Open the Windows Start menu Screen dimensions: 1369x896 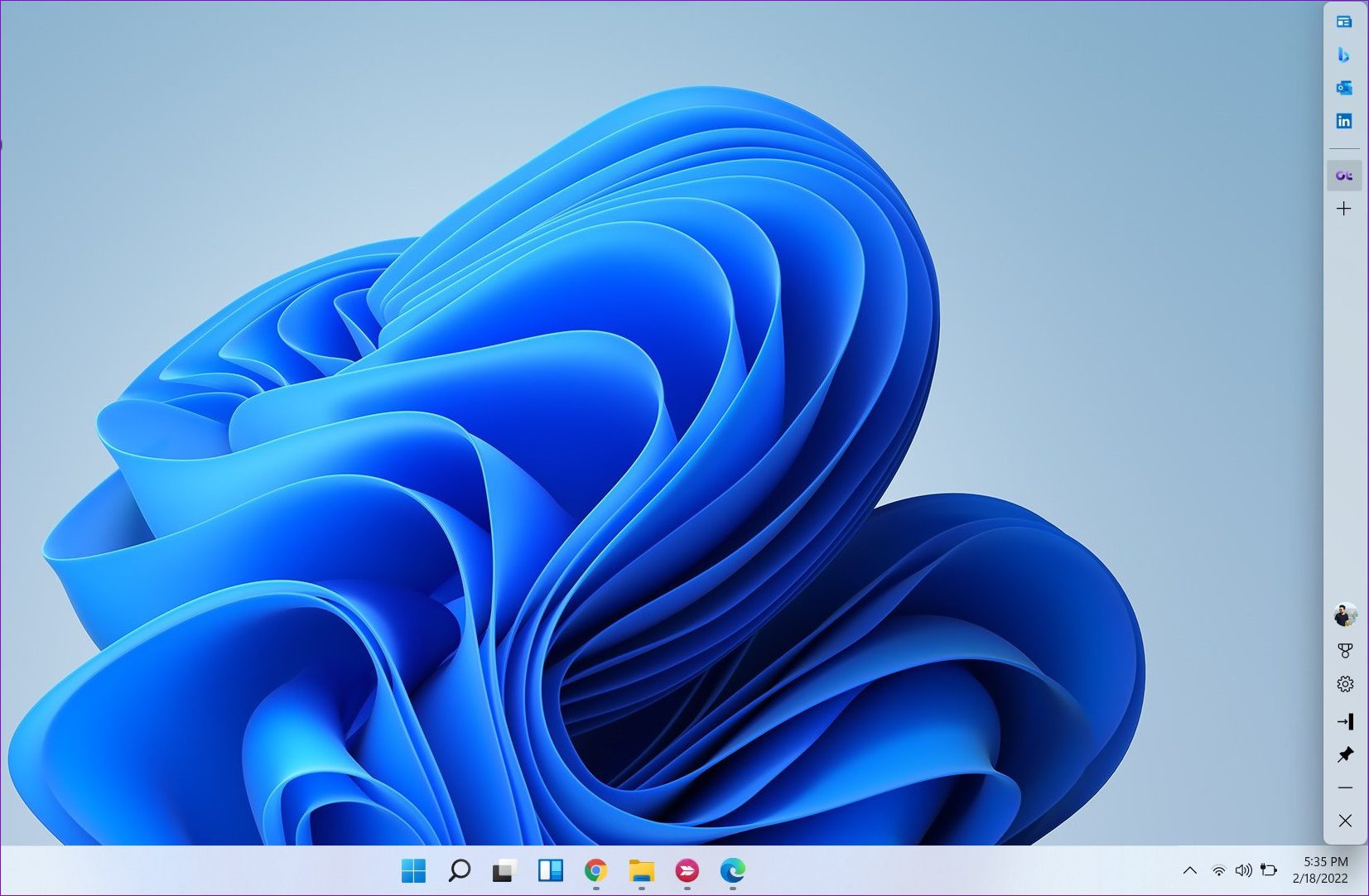pos(413,871)
